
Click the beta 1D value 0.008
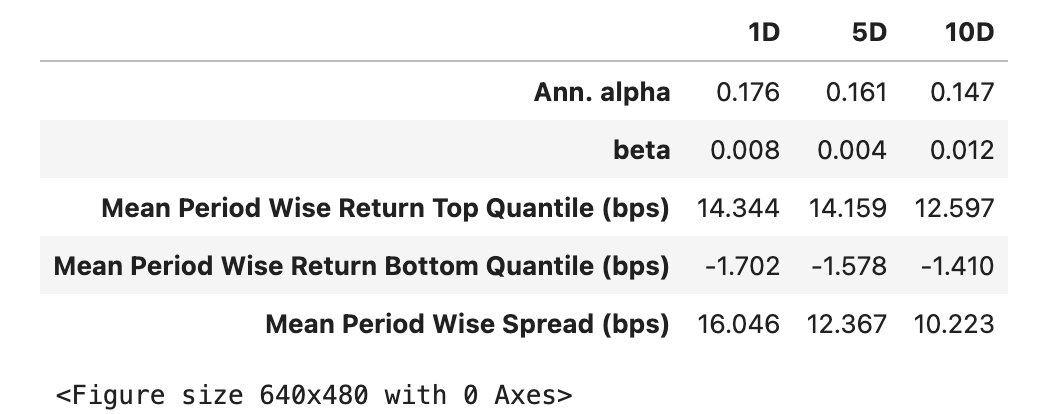click(x=744, y=150)
